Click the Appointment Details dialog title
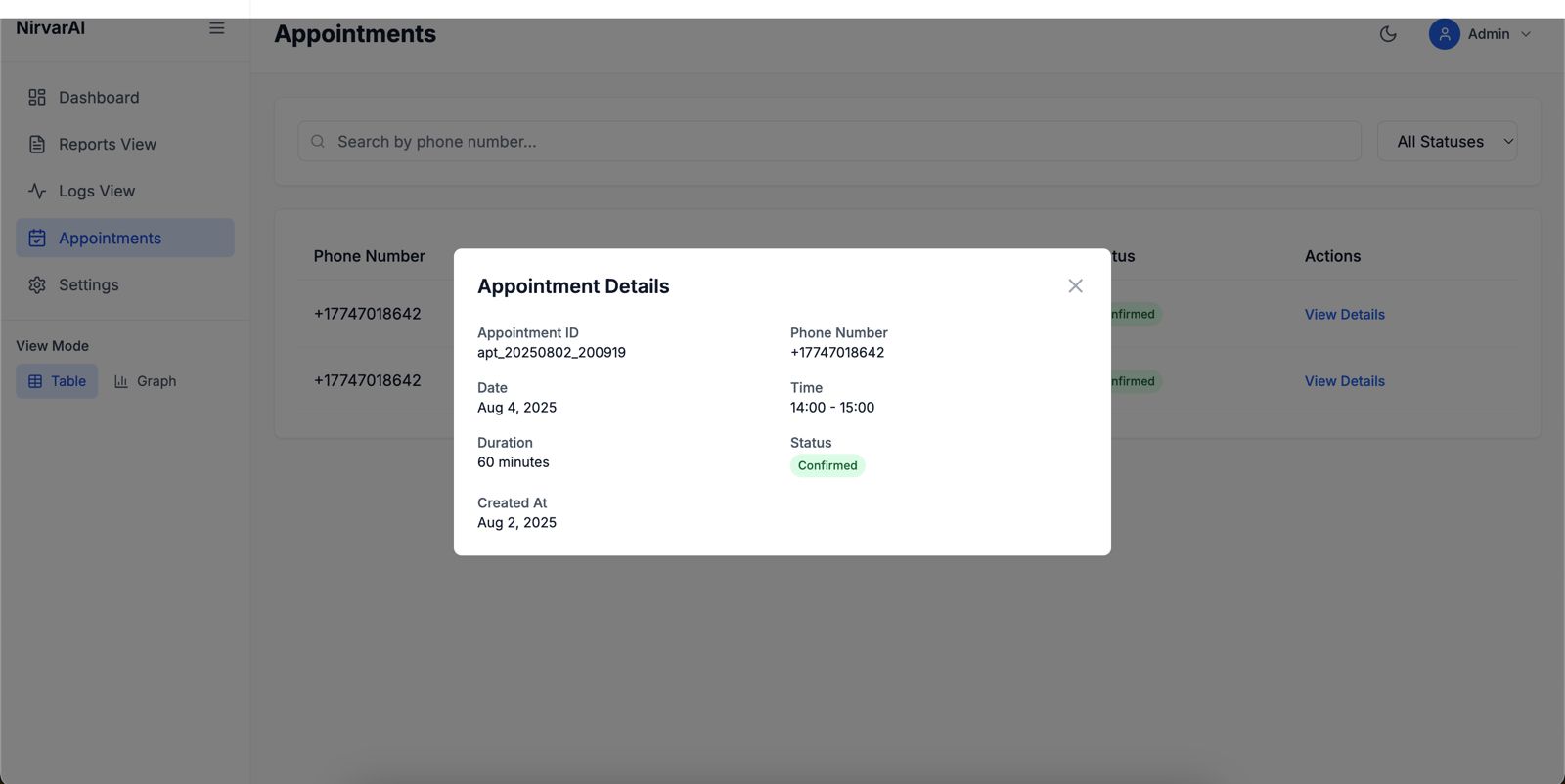 pyautogui.click(x=573, y=286)
